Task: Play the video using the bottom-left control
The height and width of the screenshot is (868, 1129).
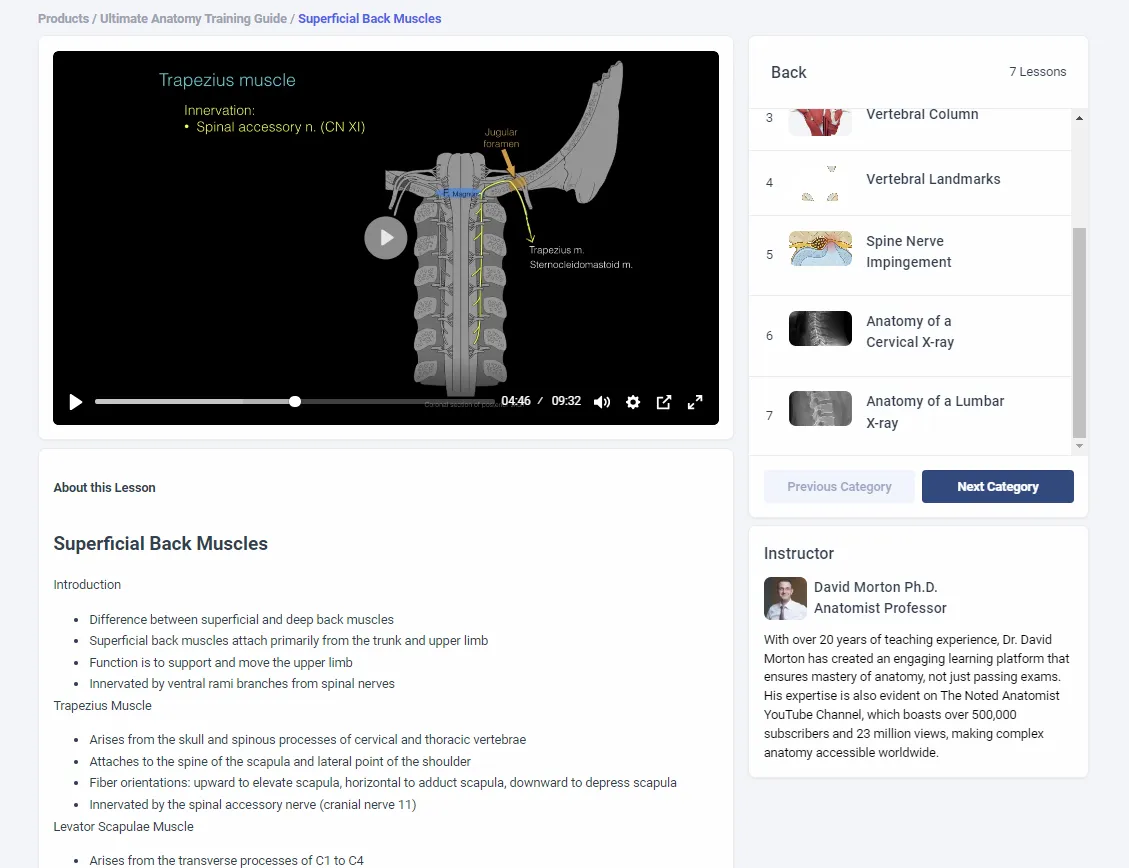Action: (x=75, y=401)
